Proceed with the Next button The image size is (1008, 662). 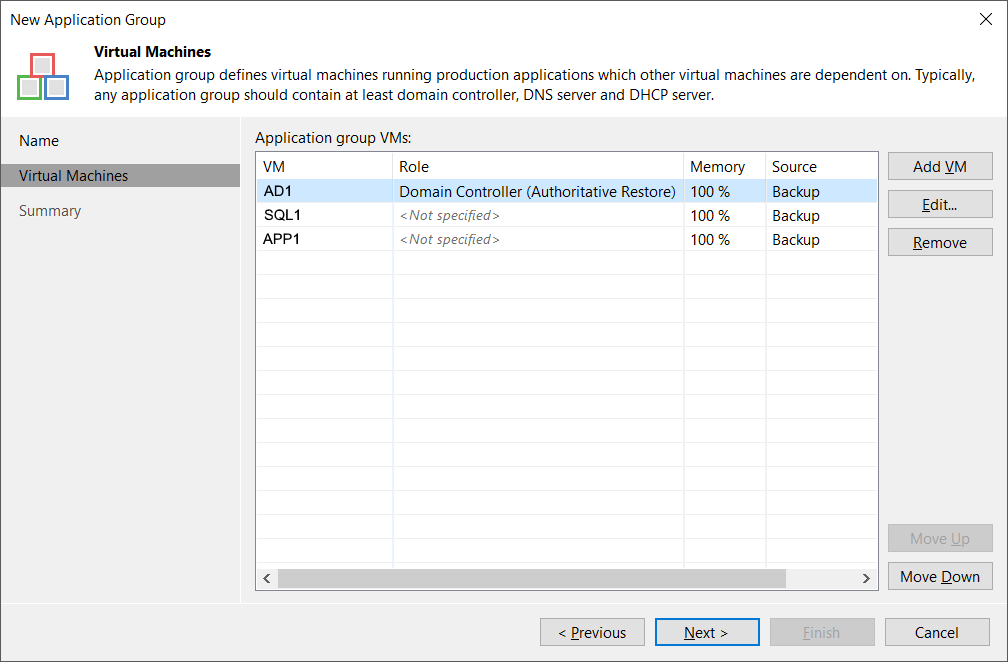[x=706, y=632]
